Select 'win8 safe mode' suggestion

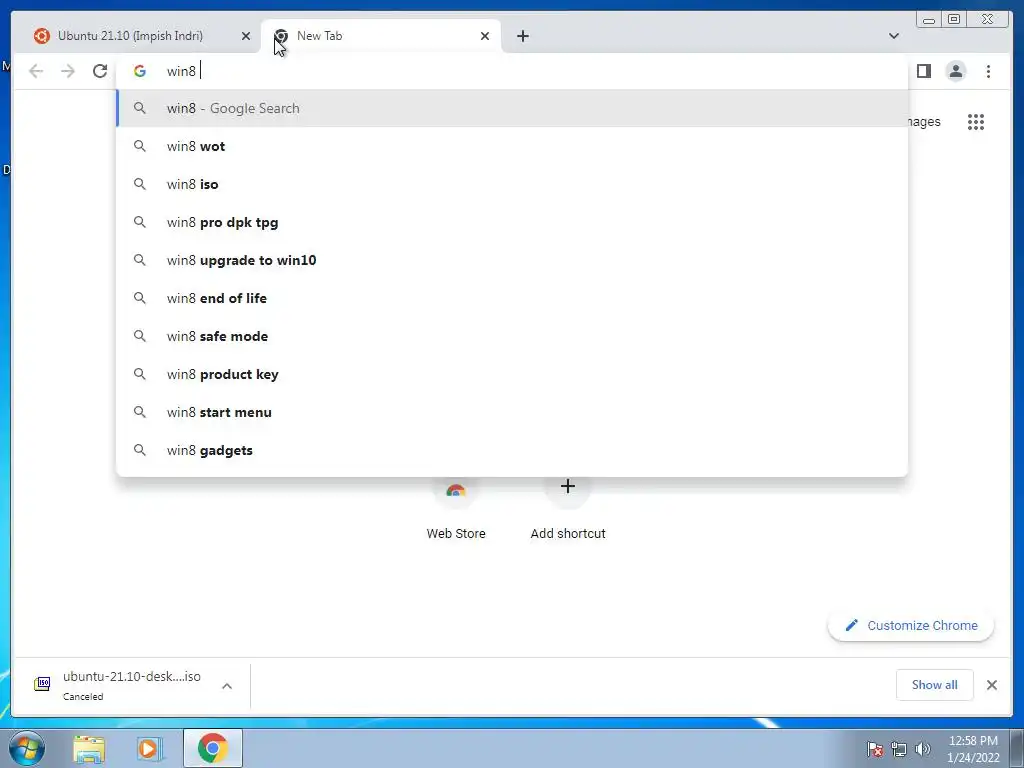click(512, 336)
